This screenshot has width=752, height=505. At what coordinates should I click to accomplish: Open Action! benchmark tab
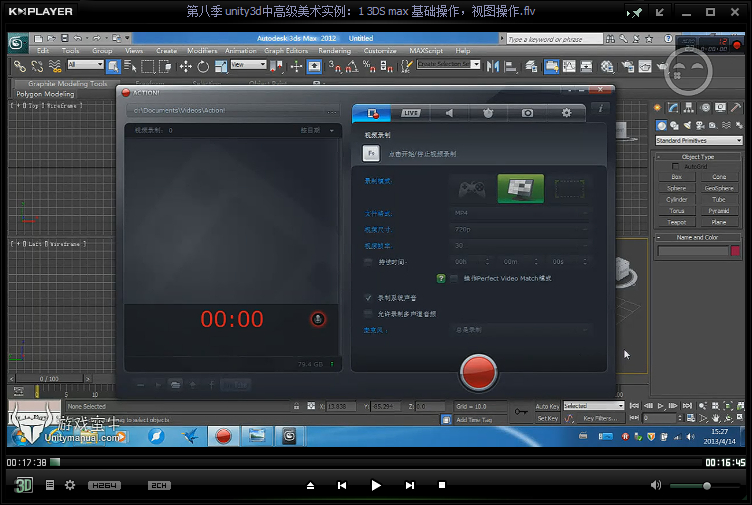tap(488, 113)
